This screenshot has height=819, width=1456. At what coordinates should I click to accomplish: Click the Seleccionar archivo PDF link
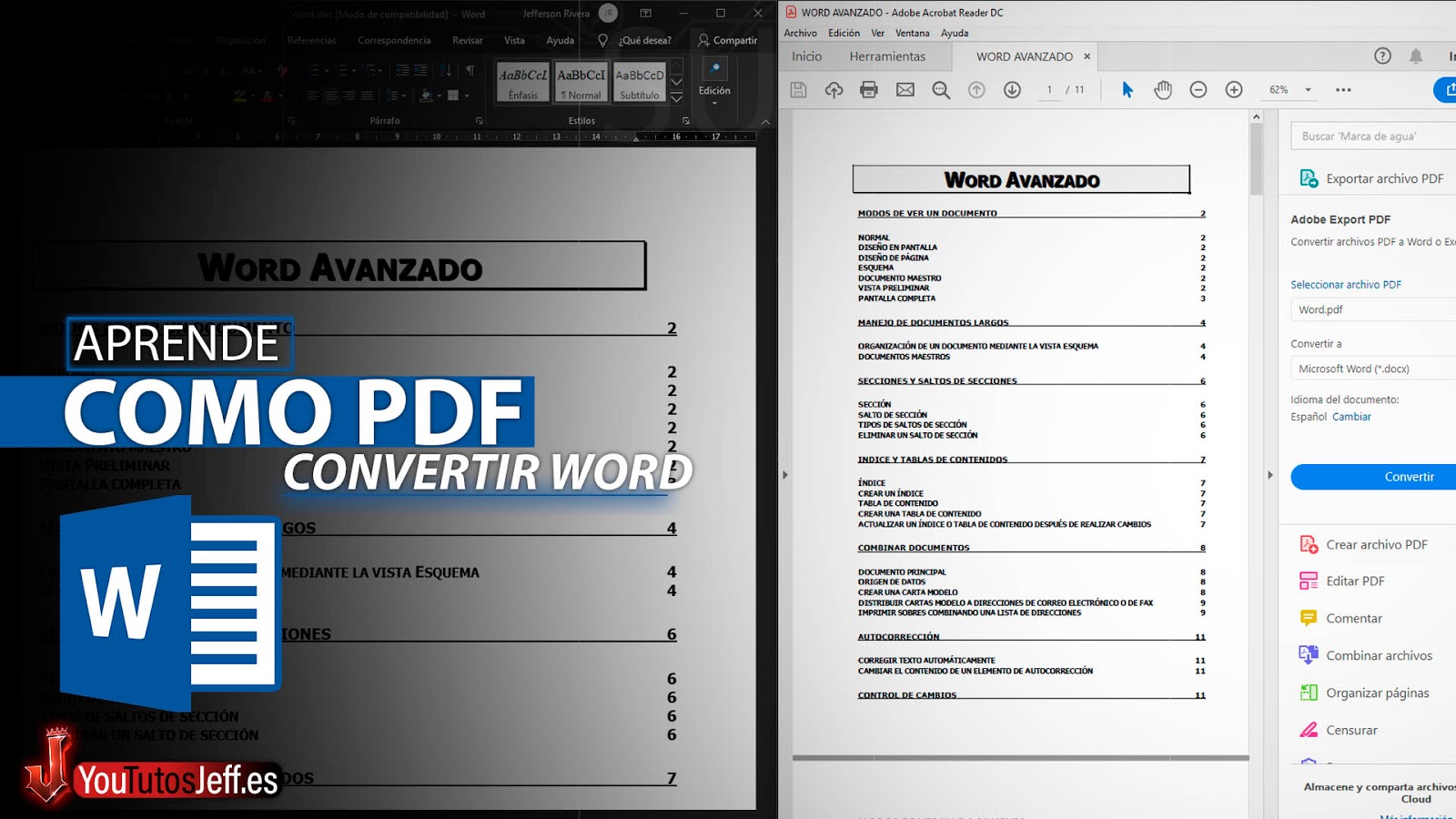tap(1346, 285)
